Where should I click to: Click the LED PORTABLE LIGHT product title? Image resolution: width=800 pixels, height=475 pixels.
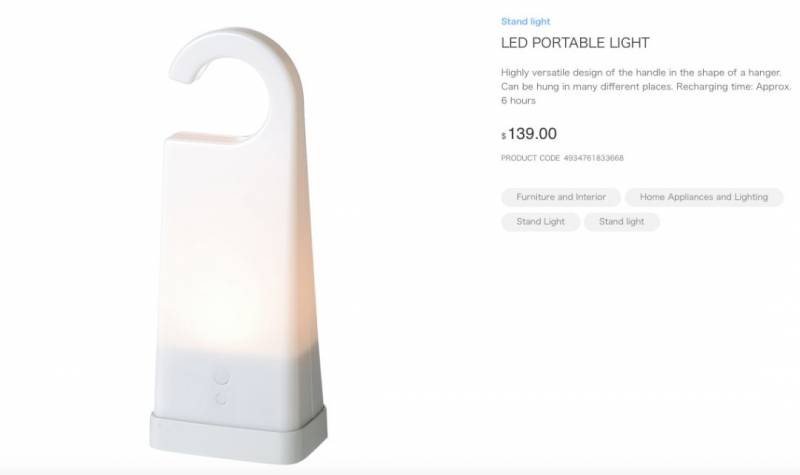[575, 43]
